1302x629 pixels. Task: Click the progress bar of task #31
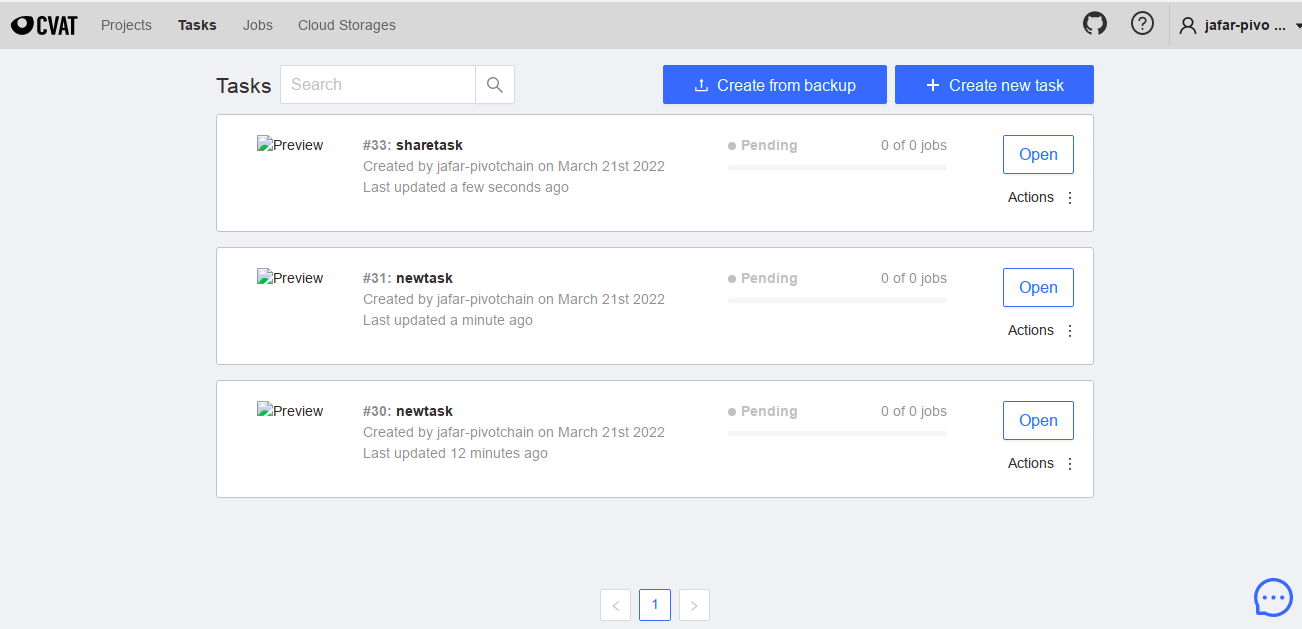tap(837, 300)
